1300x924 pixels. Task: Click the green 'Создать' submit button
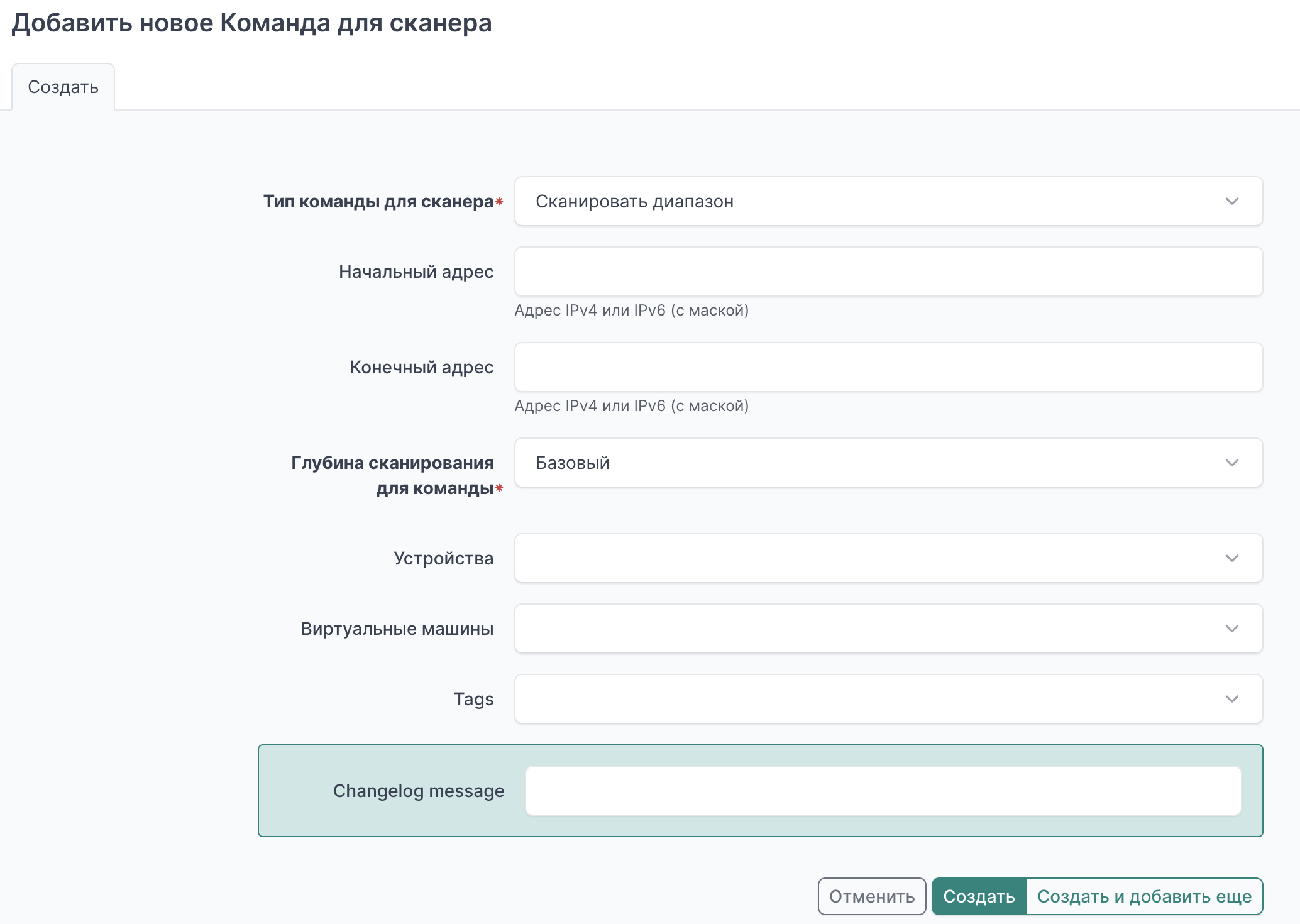[x=979, y=896]
